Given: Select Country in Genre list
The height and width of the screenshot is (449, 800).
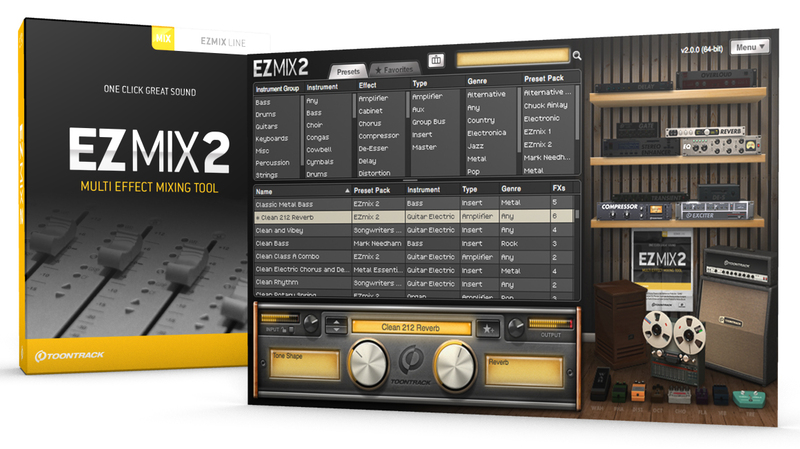Looking at the screenshot, I should (481, 120).
